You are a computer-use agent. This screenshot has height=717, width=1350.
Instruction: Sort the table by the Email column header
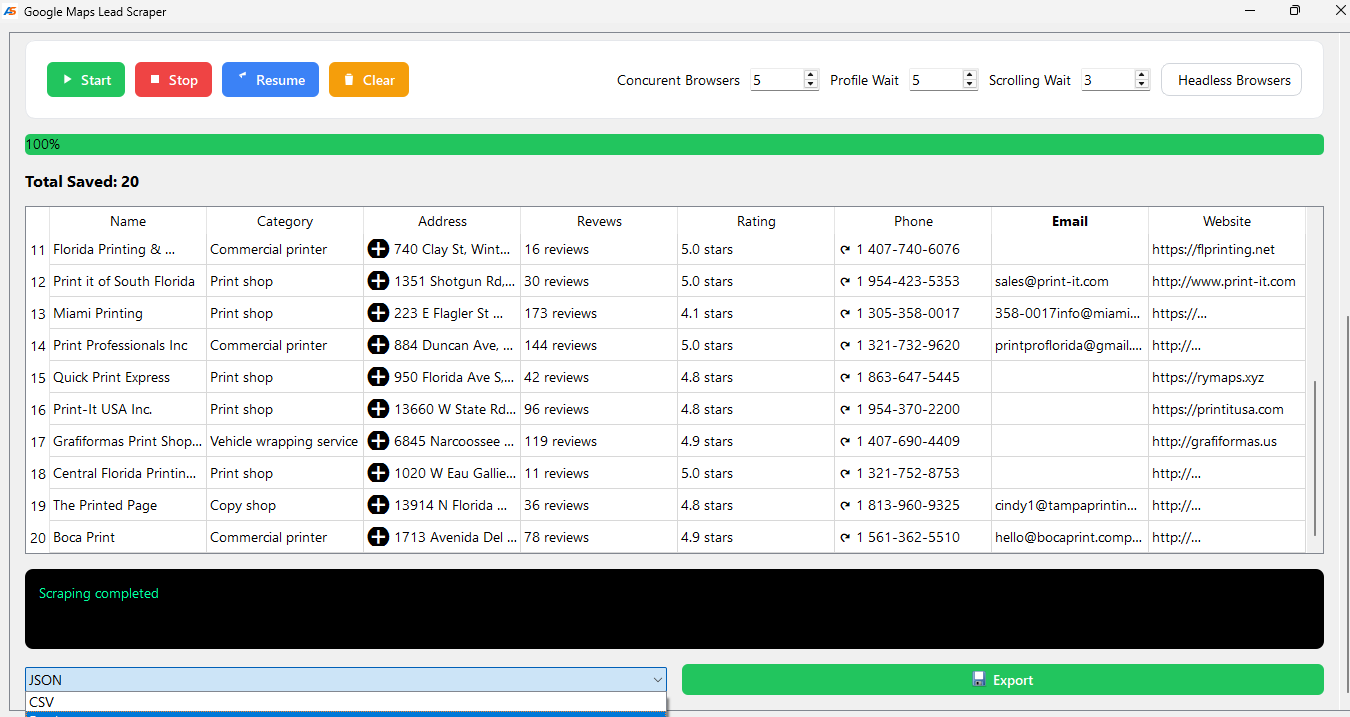tap(1069, 221)
